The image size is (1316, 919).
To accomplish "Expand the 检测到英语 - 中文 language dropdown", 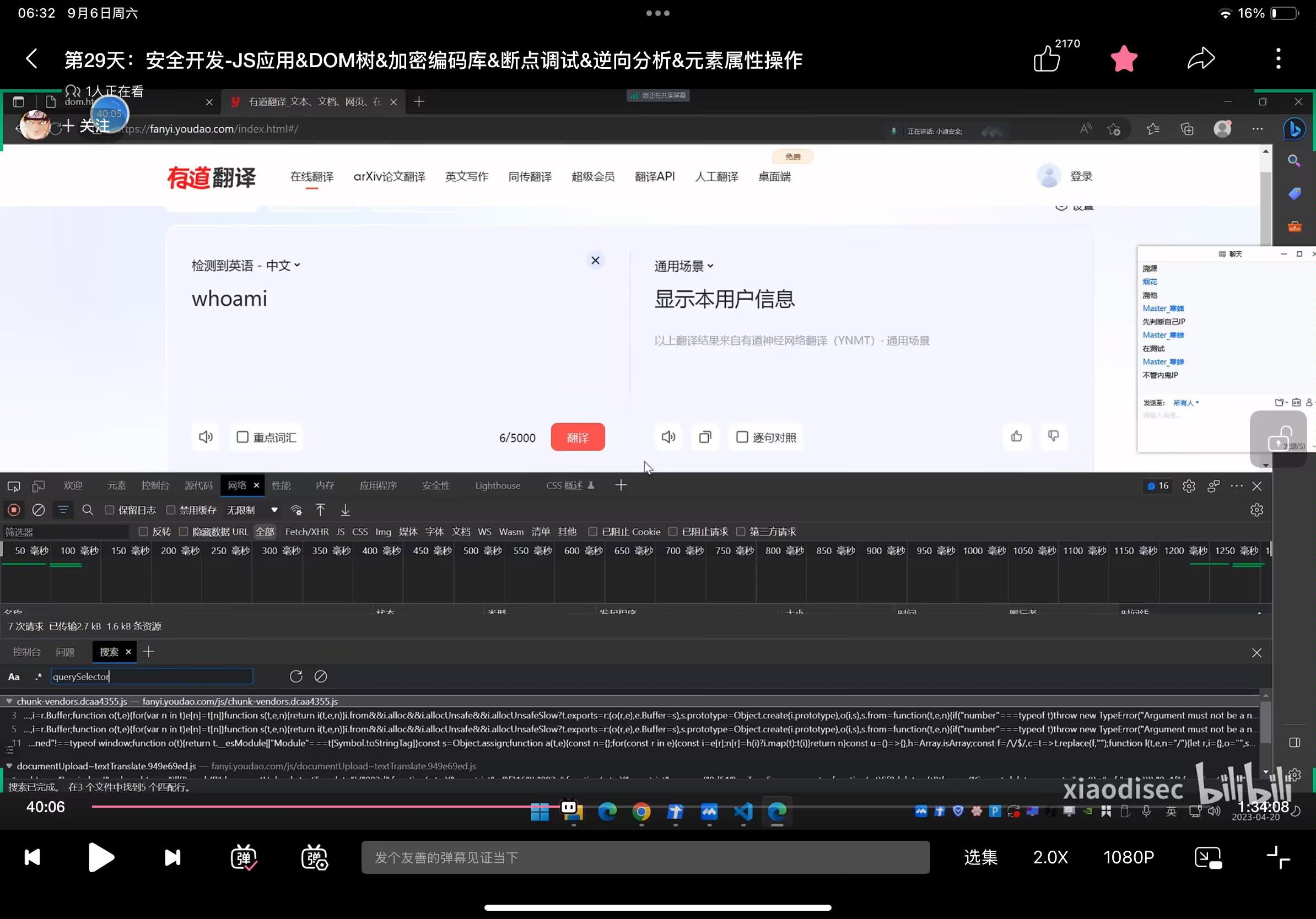I will coord(246,266).
